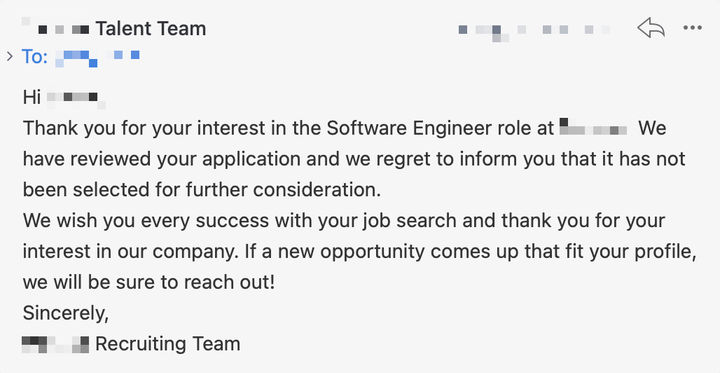Click the "Recruiting Team" signature text
Viewport: 720px width, 373px height.
tap(168, 344)
